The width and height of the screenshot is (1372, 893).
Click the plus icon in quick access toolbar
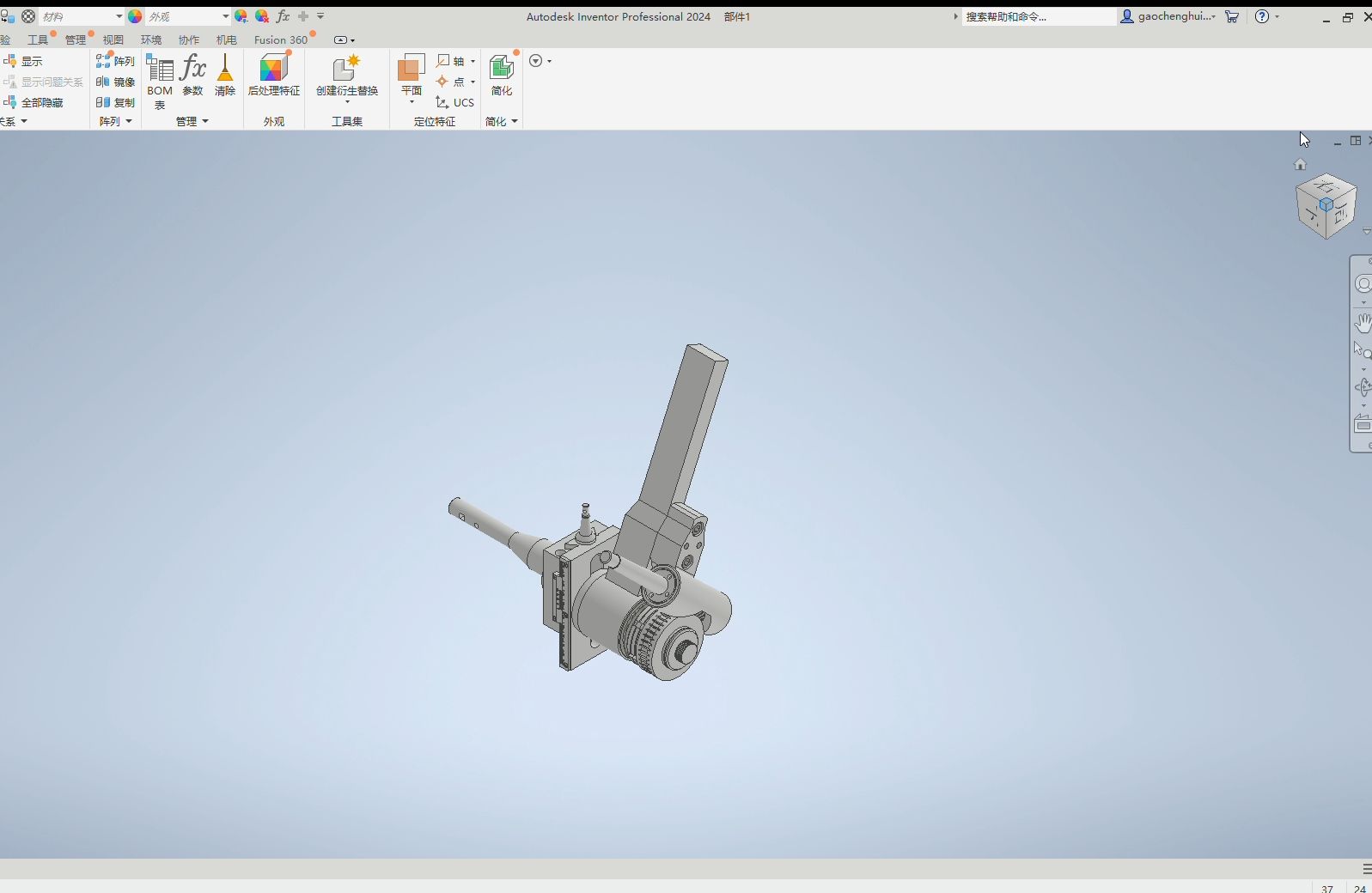pos(303,16)
